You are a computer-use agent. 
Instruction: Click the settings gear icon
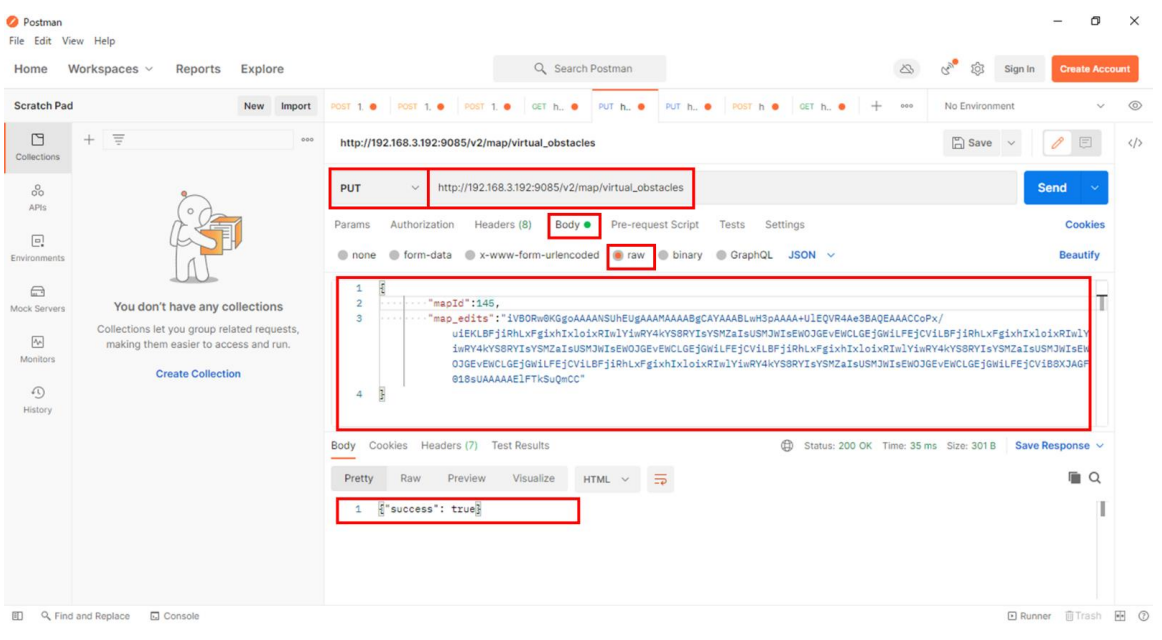[978, 69]
